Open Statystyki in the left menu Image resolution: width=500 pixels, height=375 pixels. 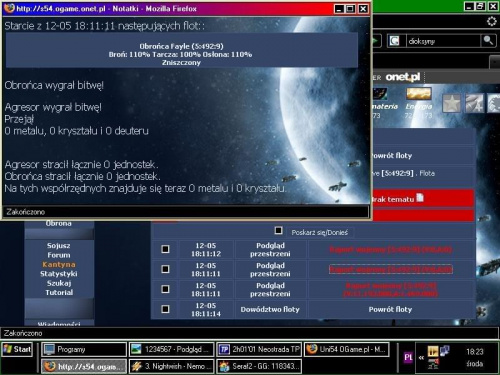coord(59,274)
